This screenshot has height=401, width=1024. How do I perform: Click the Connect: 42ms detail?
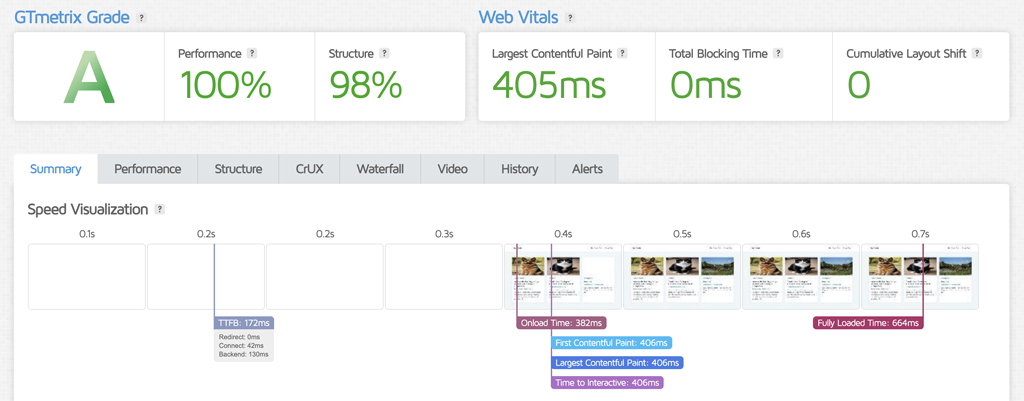(242, 345)
